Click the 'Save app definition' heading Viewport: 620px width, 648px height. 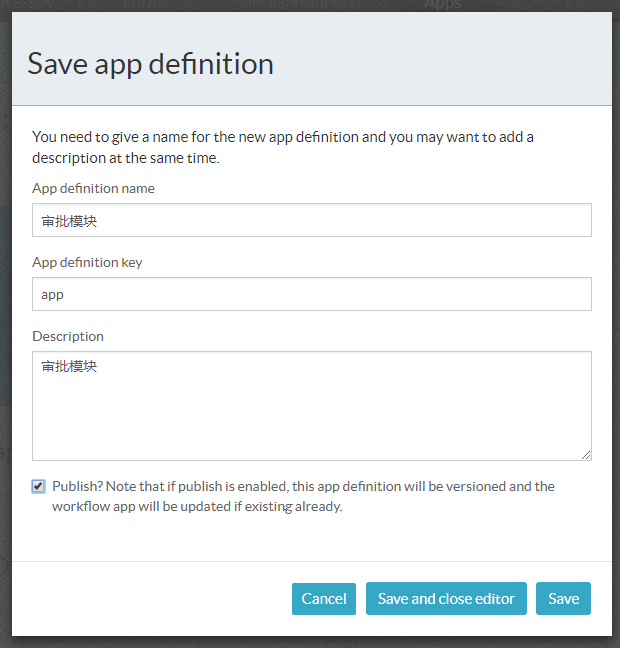(150, 64)
